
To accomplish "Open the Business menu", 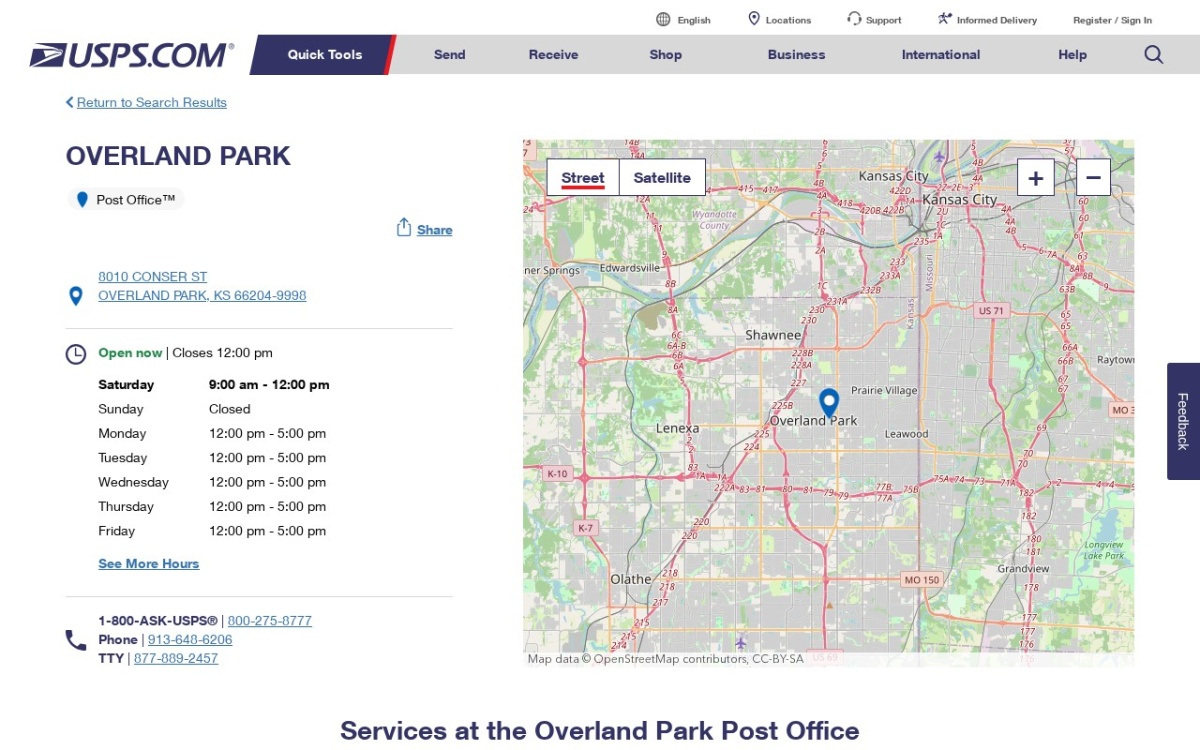I will 797,55.
